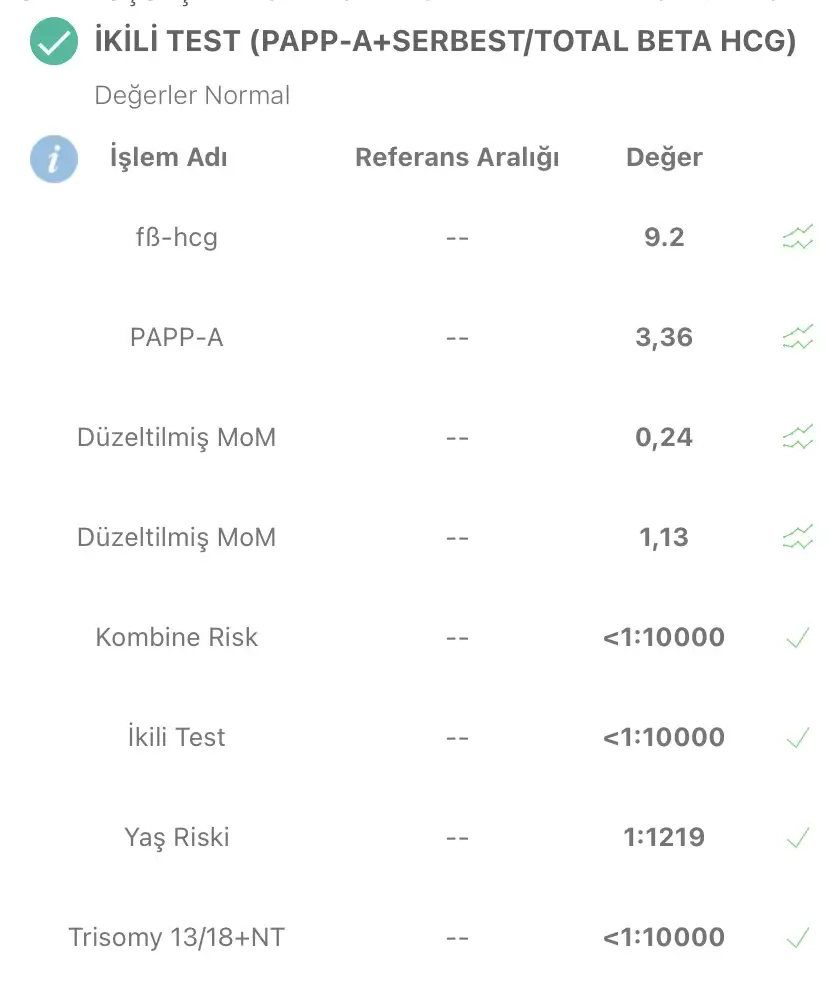Click the Değerler Normal status text
The image size is (828, 987).
point(192,96)
